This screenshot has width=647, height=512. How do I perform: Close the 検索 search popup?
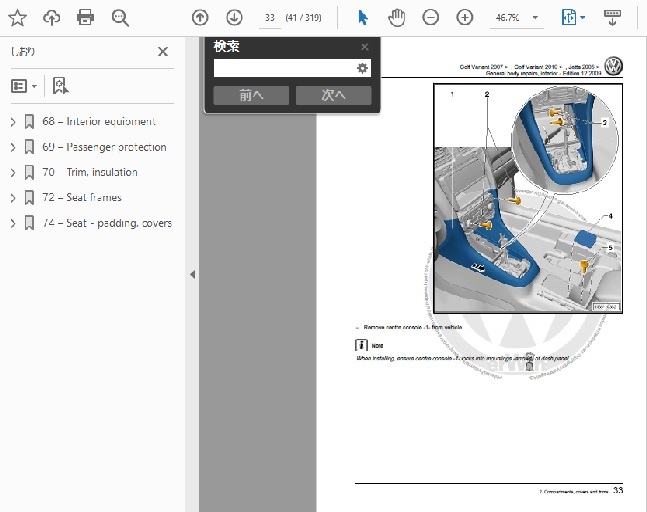pos(365,47)
